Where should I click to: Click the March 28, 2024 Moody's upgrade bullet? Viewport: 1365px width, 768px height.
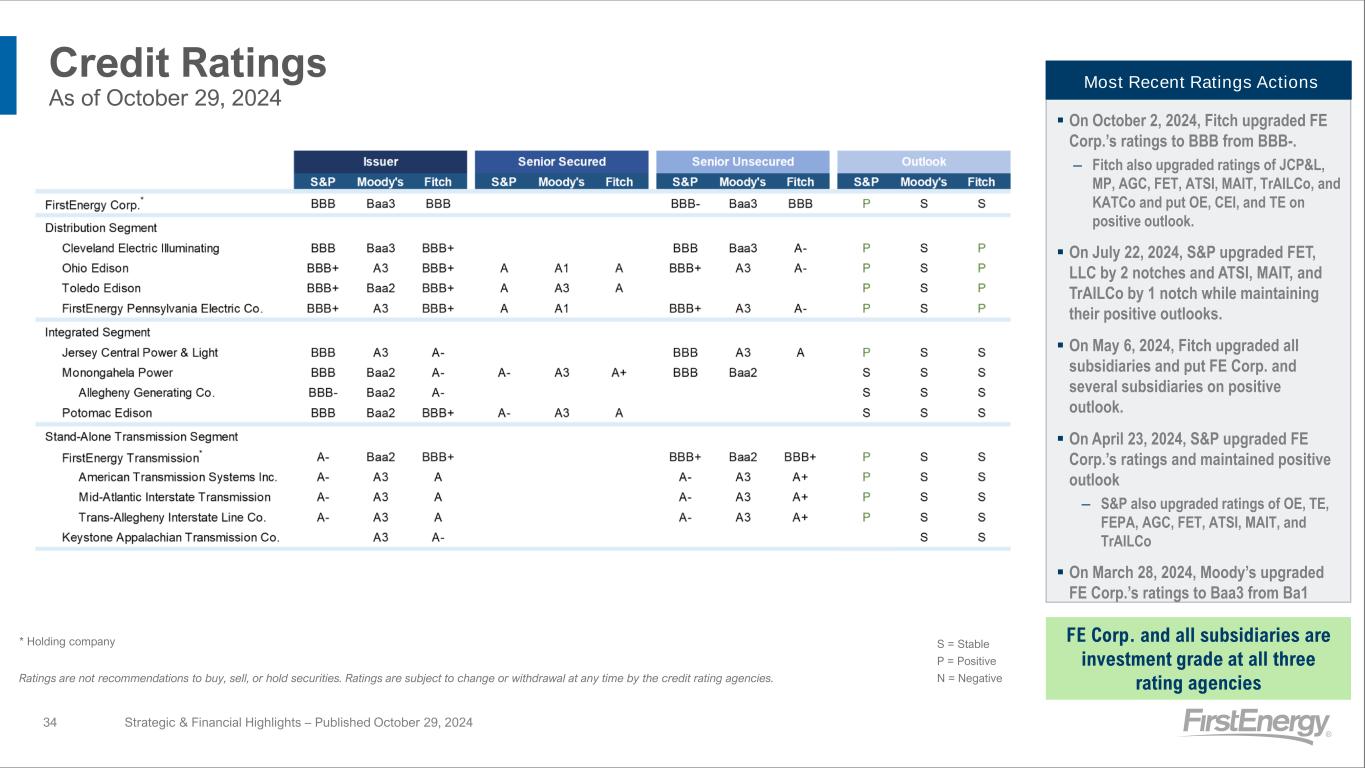click(1198, 582)
